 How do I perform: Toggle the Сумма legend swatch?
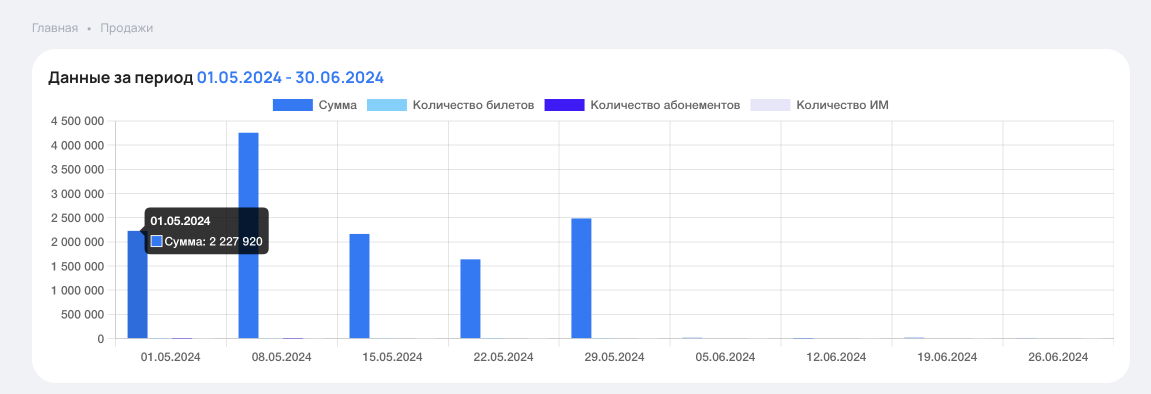[292, 105]
